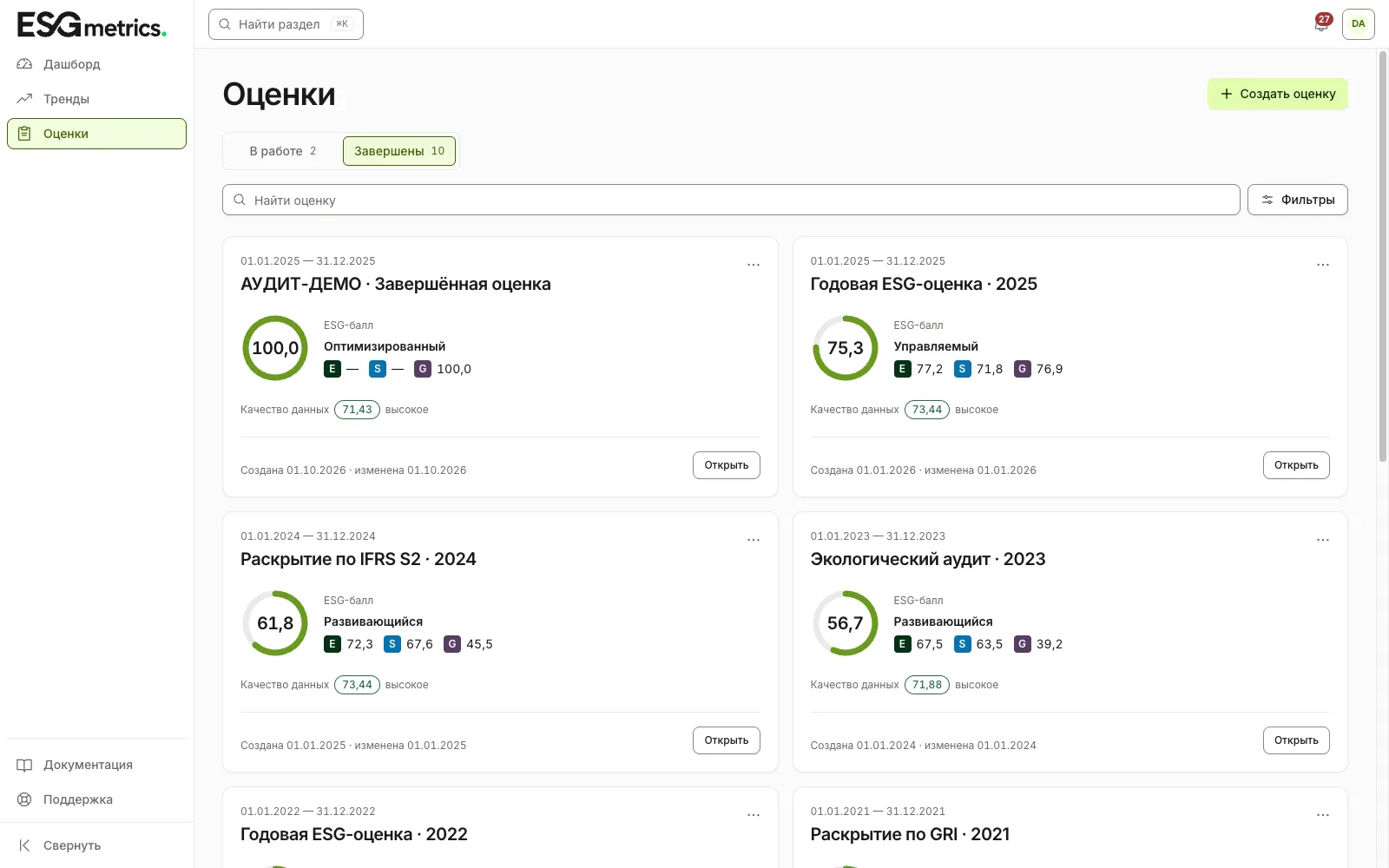Click Открыть on Экологический аудит 2023 card
The height and width of the screenshot is (868, 1389).
pyautogui.click(x=1296, y=740)
